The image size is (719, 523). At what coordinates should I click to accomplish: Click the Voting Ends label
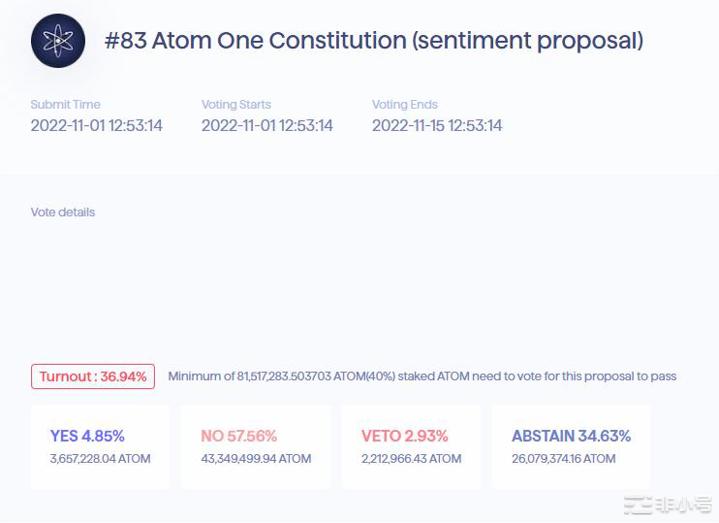point(405,104)
